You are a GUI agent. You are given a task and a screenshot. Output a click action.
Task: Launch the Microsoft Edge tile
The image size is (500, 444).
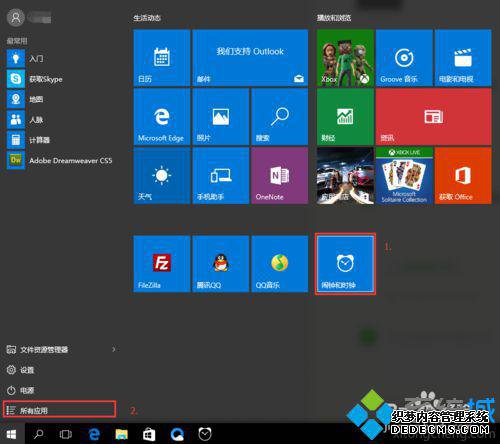click(x=162, y=117)
